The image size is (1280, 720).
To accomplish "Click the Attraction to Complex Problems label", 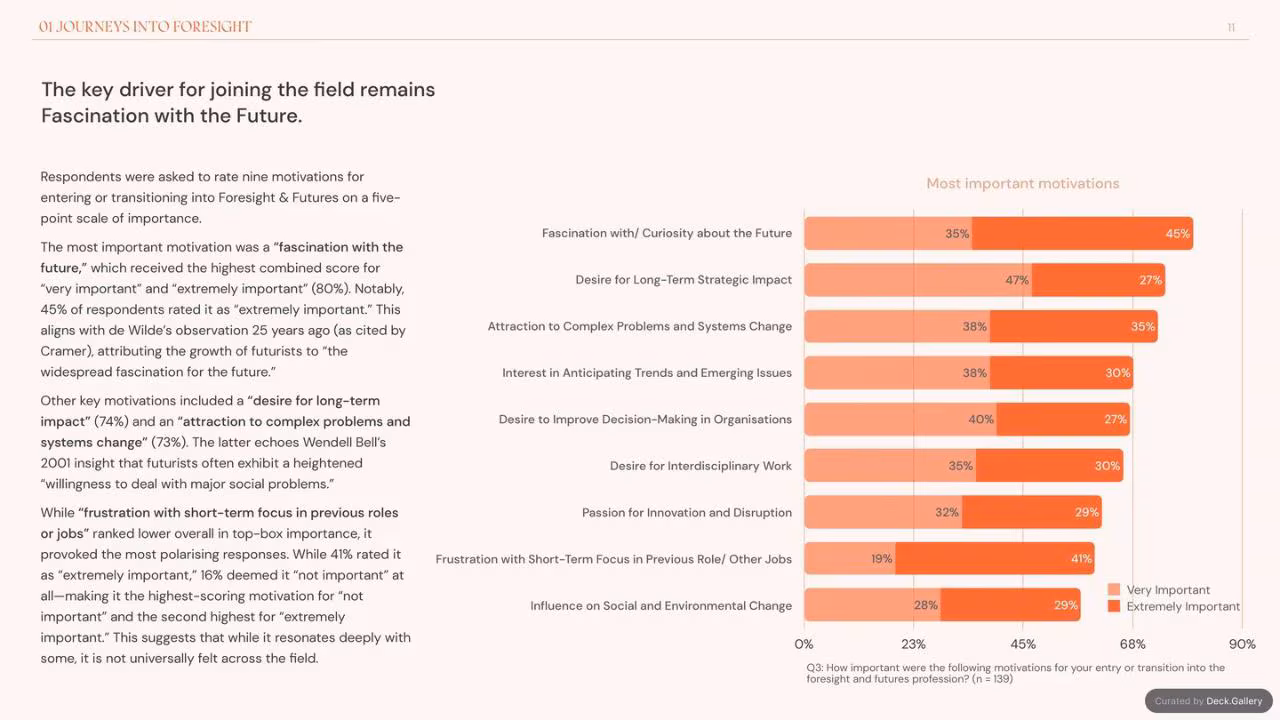I will [x=640, y=326].
